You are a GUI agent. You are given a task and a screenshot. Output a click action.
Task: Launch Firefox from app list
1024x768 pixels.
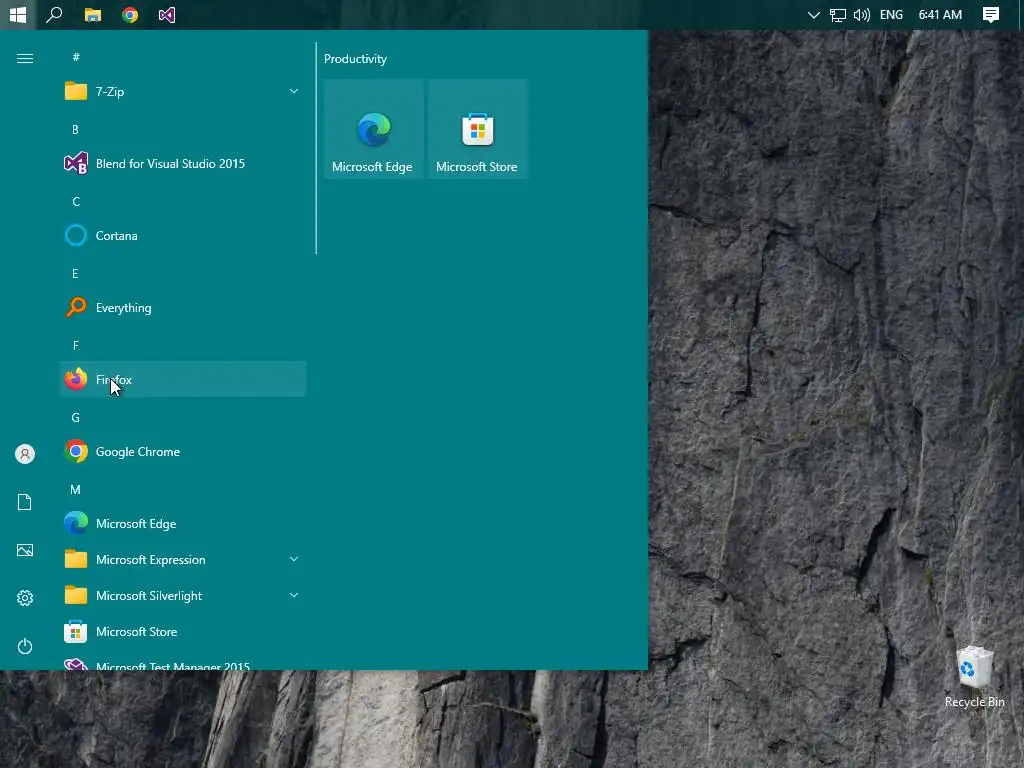coord(183,379)
